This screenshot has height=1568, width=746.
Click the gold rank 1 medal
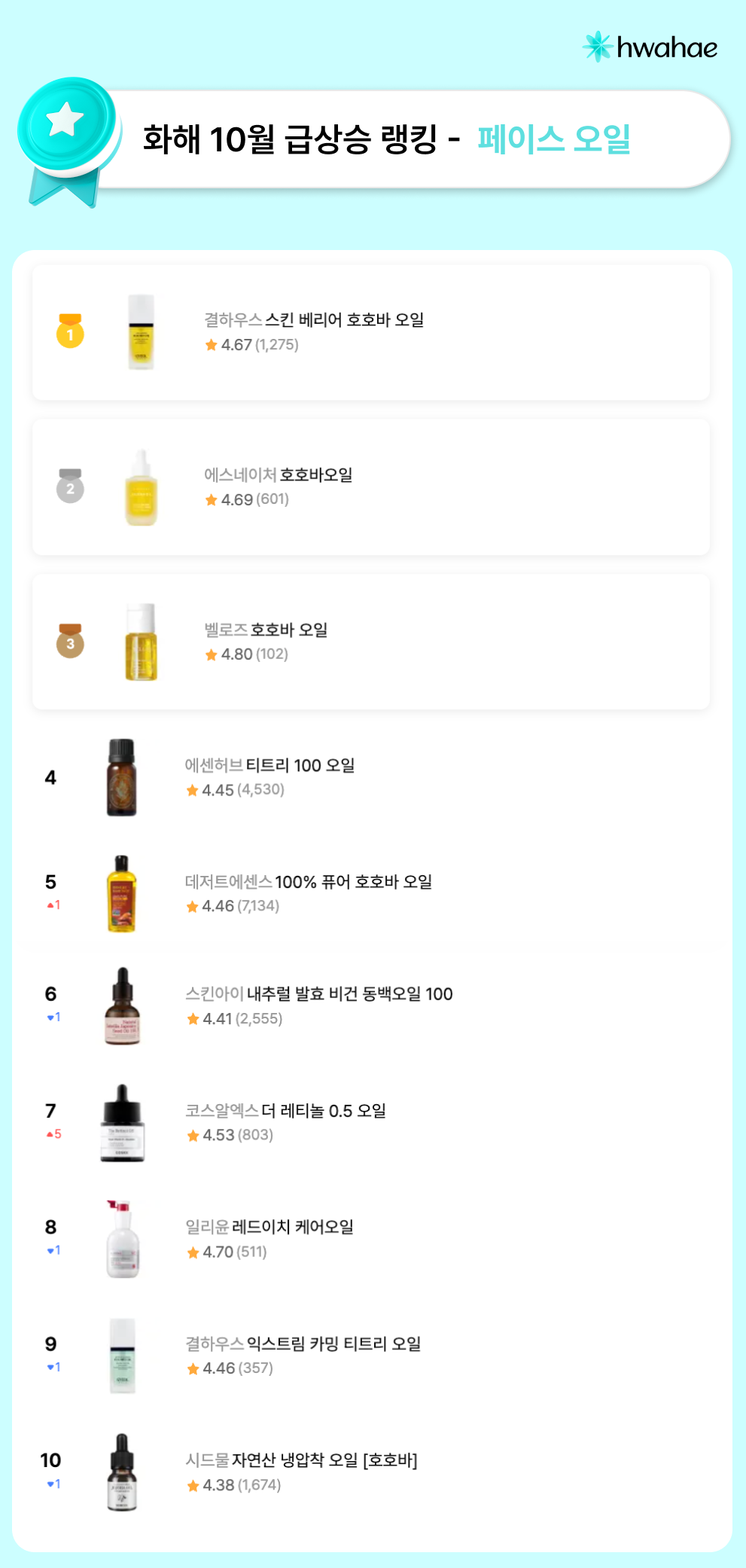[70, 331]
